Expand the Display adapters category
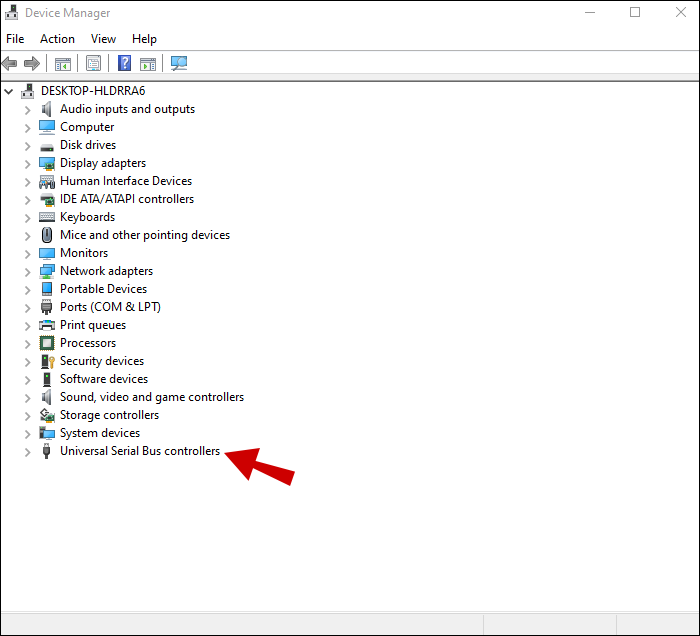 click(27, 164)
